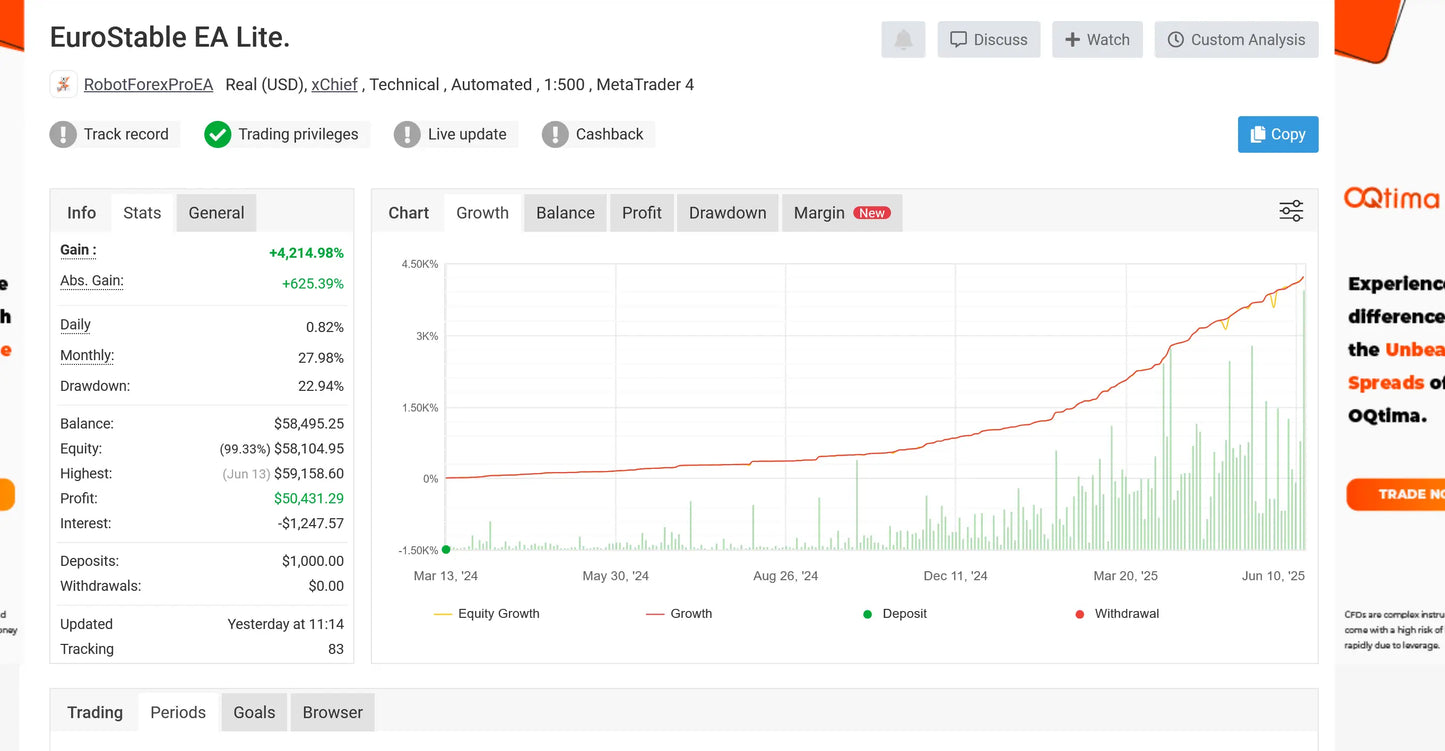Open the Browser tab
This screenshot has width=1445, height=751.
pos(333,713)
